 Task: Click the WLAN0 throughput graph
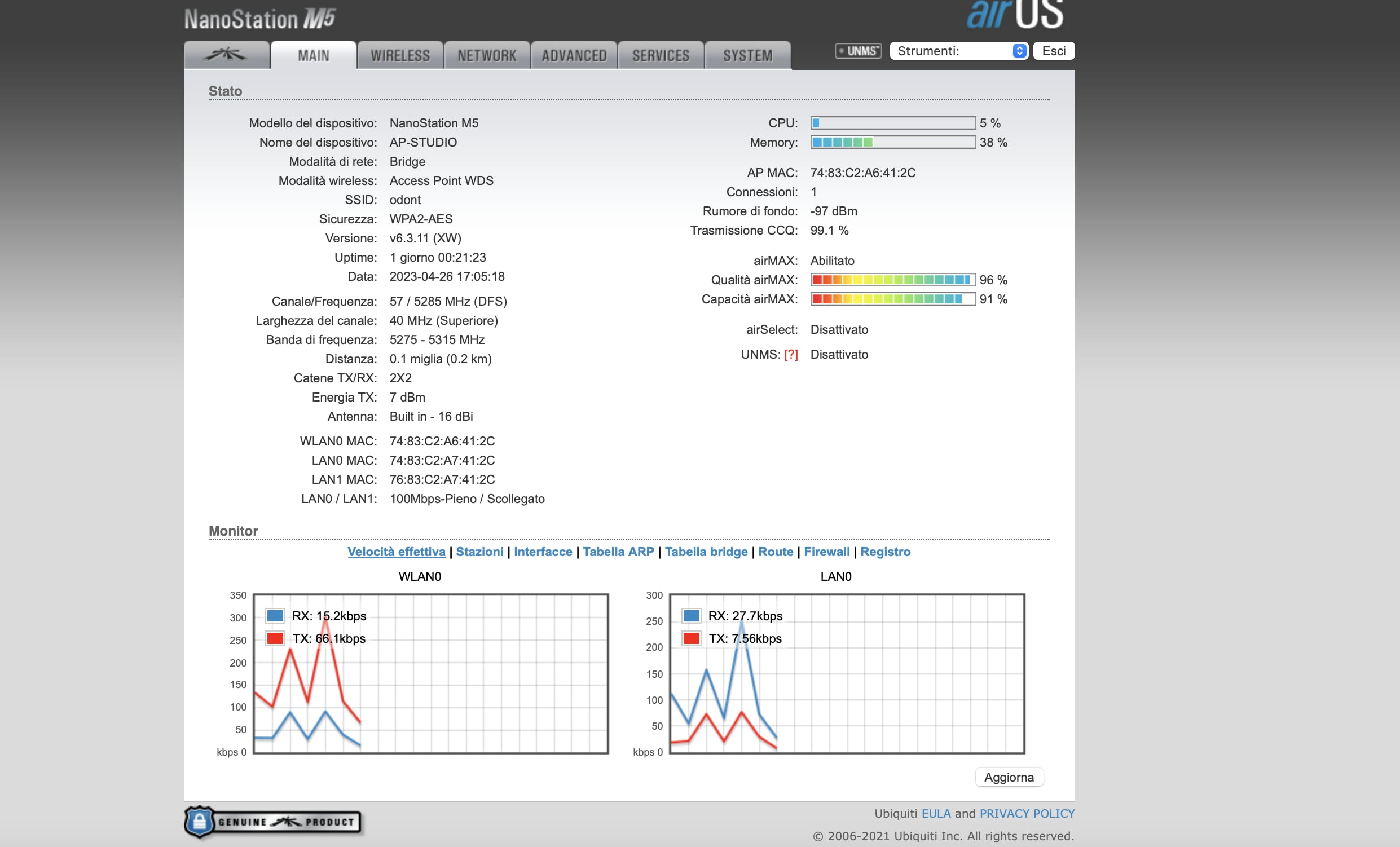pyautogui.click(x=431, y=674)
